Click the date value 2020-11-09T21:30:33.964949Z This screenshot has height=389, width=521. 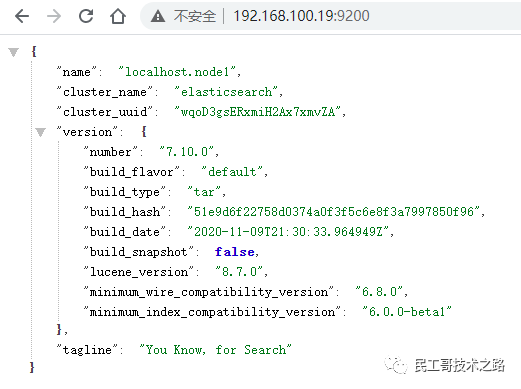pyautogui.click(x=288, y=232)
